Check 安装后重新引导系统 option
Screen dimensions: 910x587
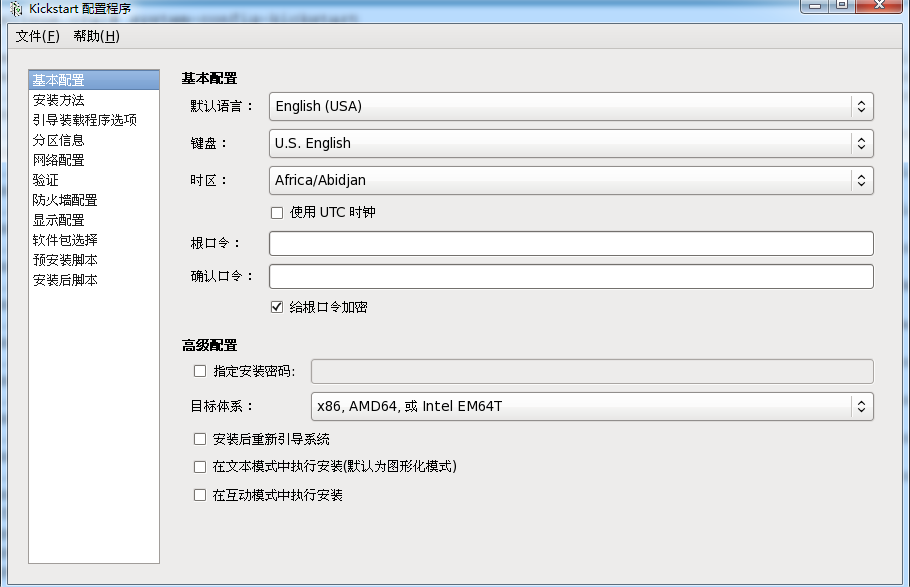(200, 439)
